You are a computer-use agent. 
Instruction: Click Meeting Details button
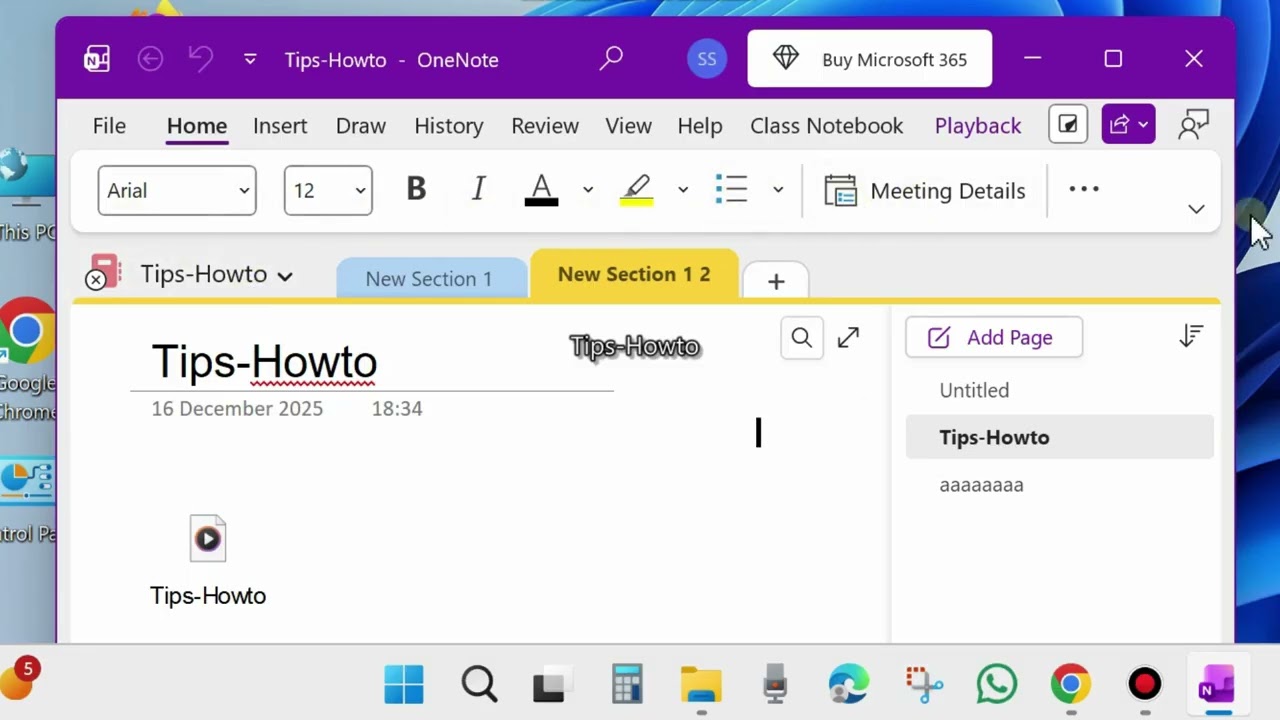point(925,190)
